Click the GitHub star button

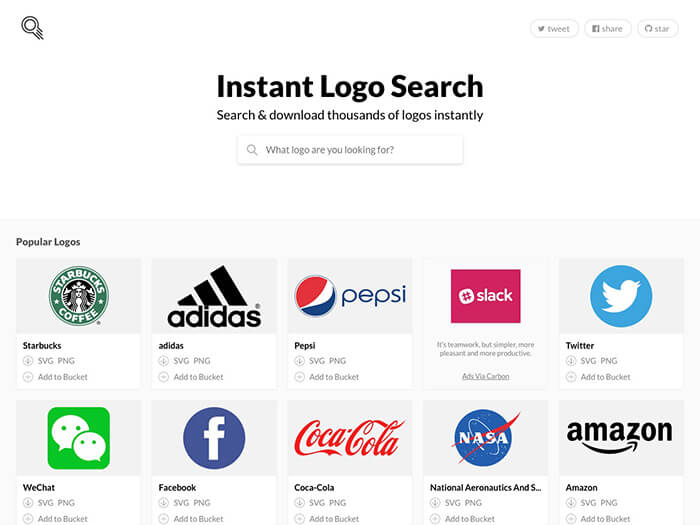tap(658, 29)
